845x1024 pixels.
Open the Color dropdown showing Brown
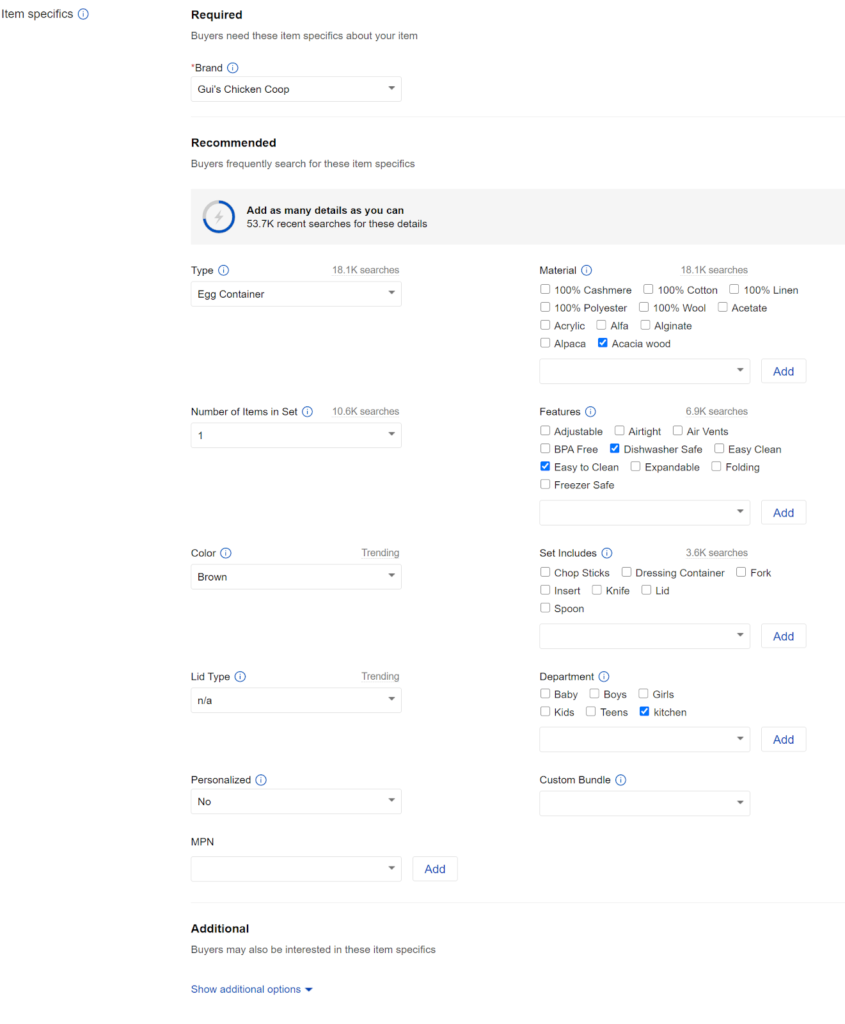tap(296, 577)
